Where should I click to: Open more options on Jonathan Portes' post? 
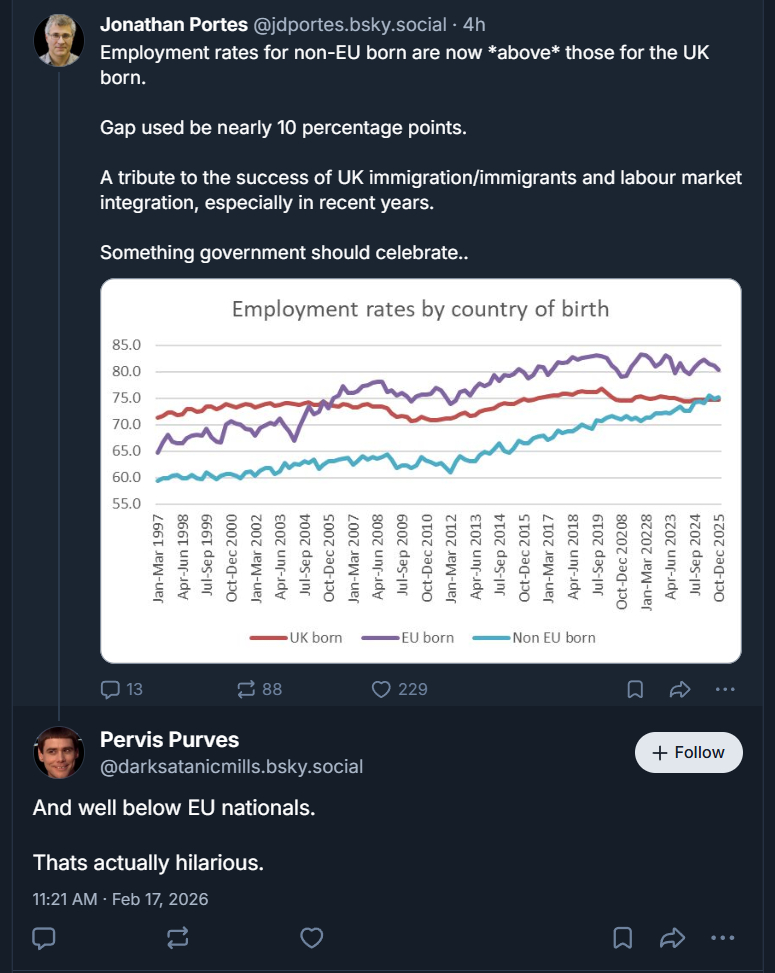point(725,689)
